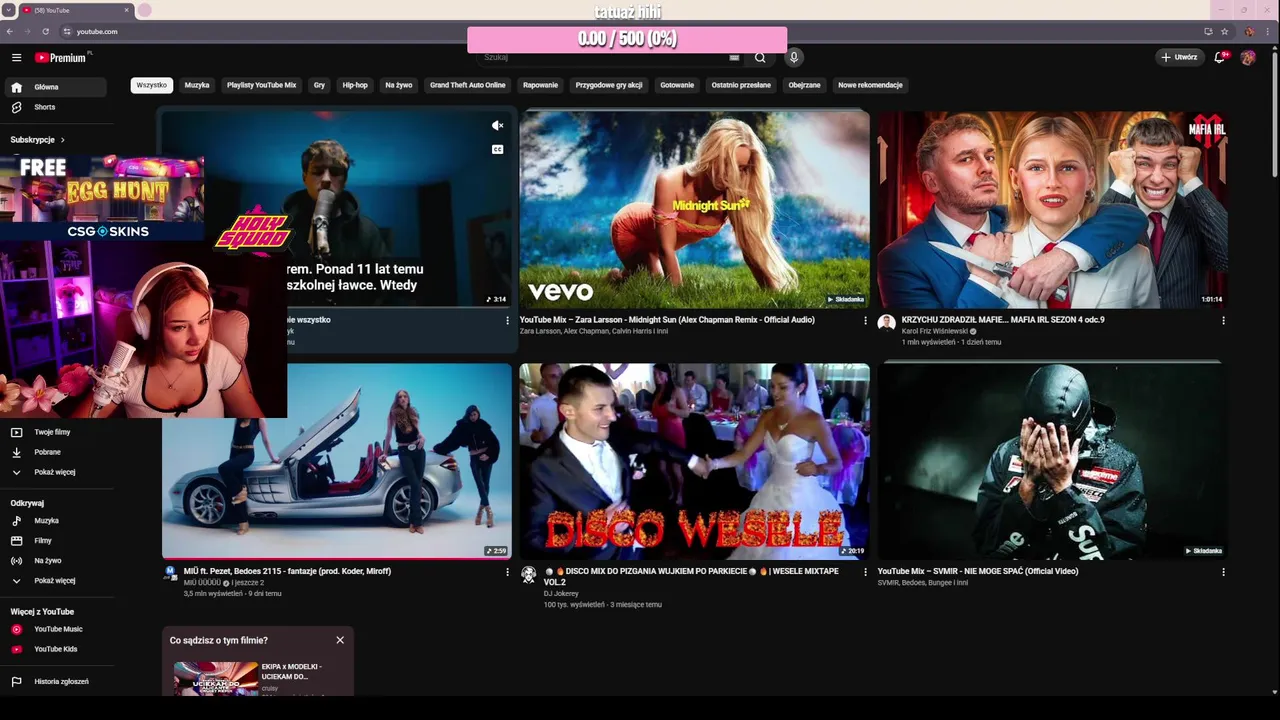The image size is (1280, 720).
Task: Open Muzyka in Odkrywaj section
Action: [55, 521]
